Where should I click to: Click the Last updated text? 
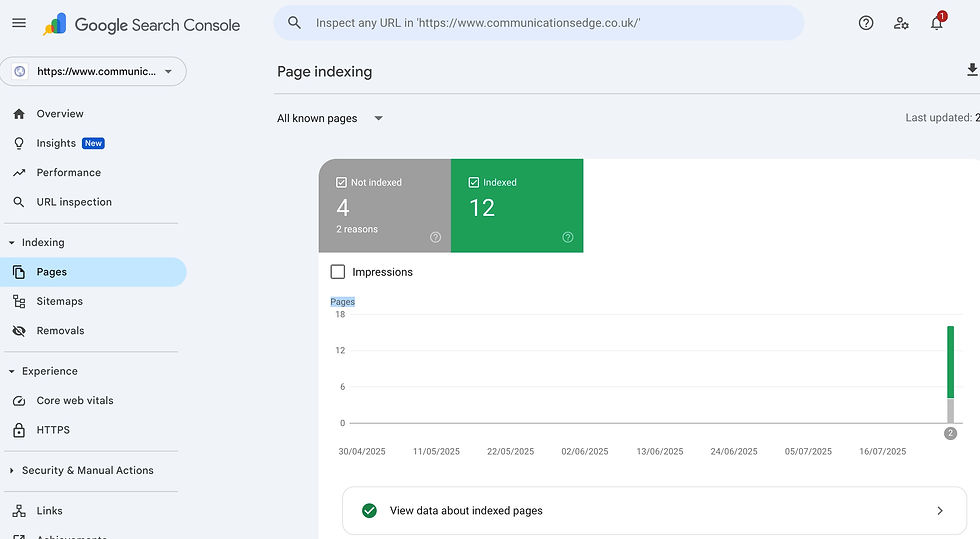pyautogui.click(x=942, y=118)
